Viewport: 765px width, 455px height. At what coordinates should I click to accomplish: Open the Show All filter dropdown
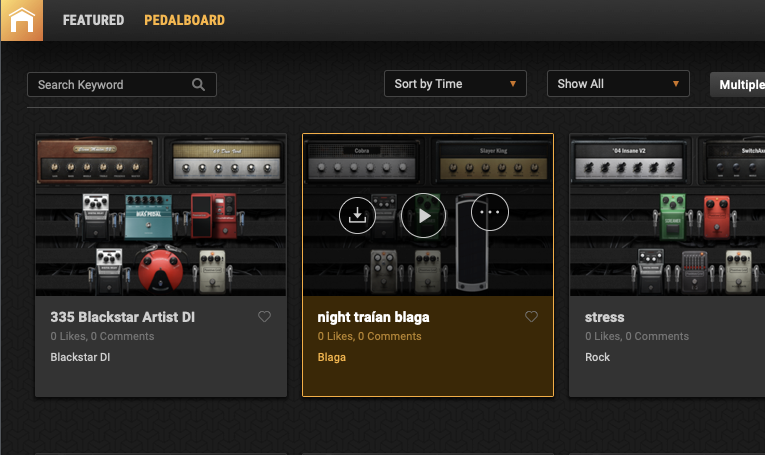pos(618,83)
